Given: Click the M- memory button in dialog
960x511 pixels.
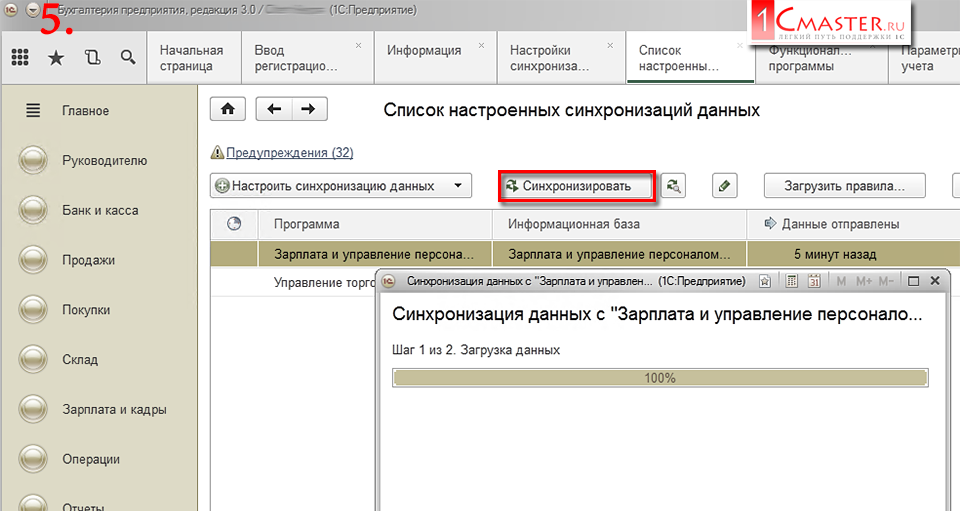Looking at the screenshot, I should click(x=886, y=281).
